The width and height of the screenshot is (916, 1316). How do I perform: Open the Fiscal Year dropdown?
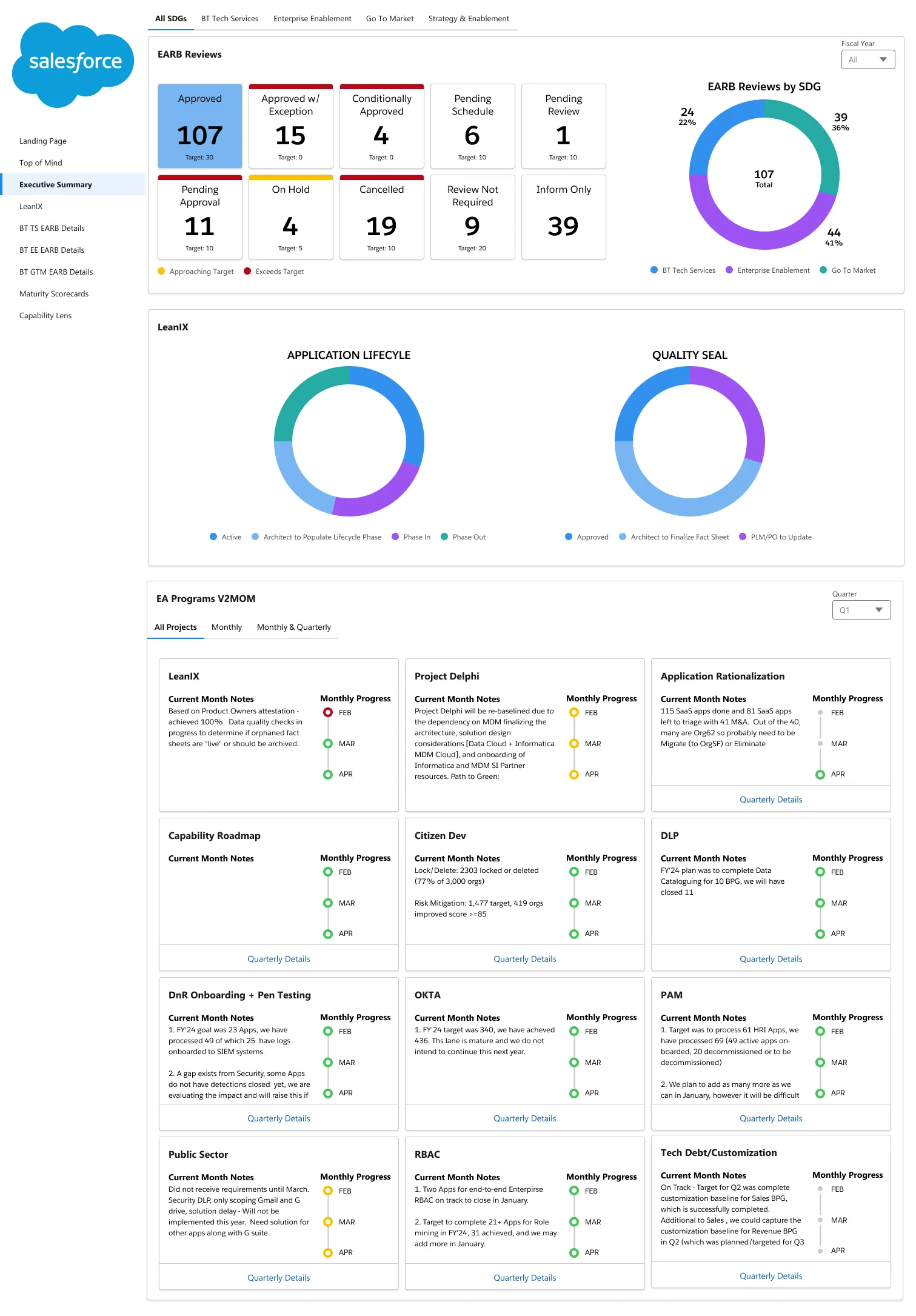868,59
